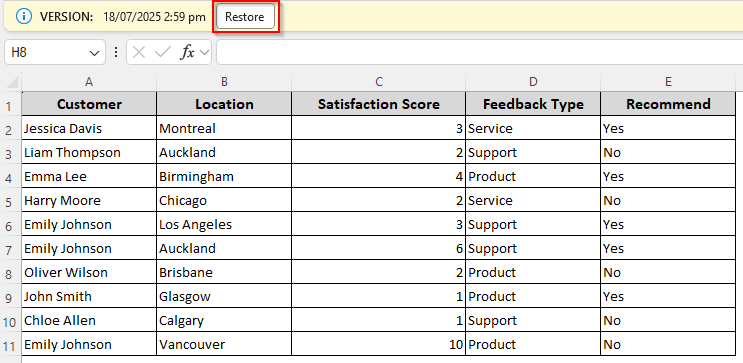Click the Insert Function fx icon
The image size is (743, 363).
coord(187,52)
